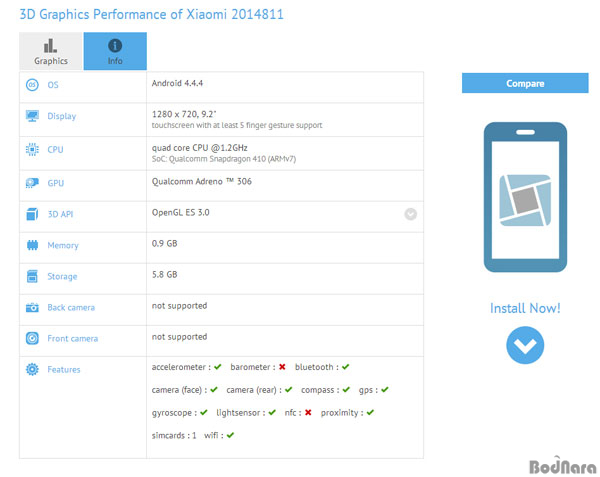Click the Memory chip icon

[x=32, y=245]
